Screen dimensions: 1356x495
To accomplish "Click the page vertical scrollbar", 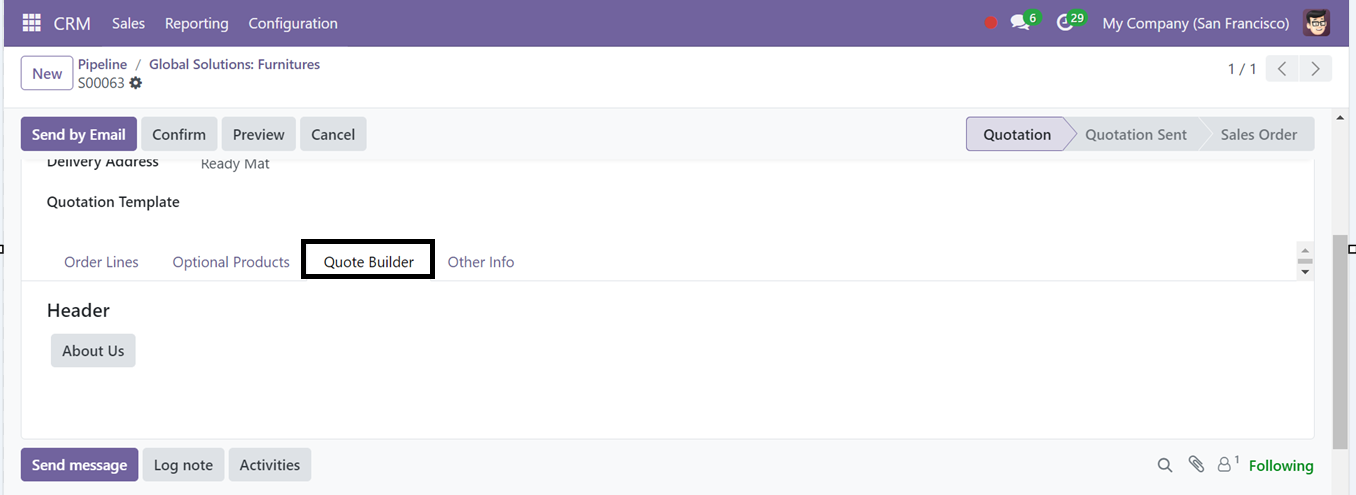I will click(1340, 340).
